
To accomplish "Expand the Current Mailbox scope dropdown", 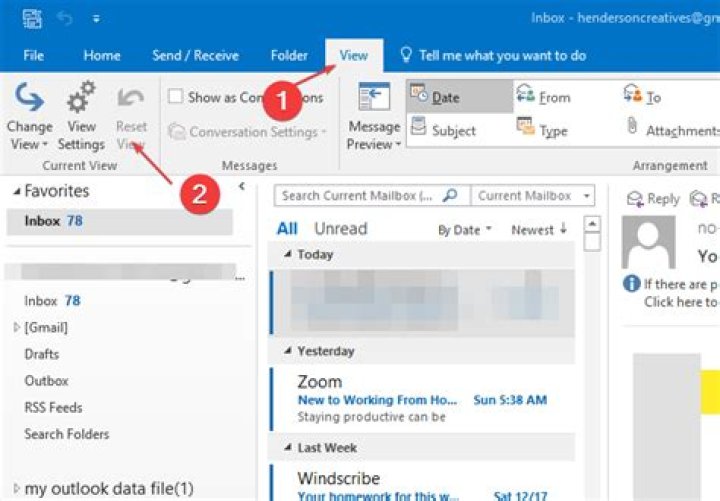I will (533, 196).
